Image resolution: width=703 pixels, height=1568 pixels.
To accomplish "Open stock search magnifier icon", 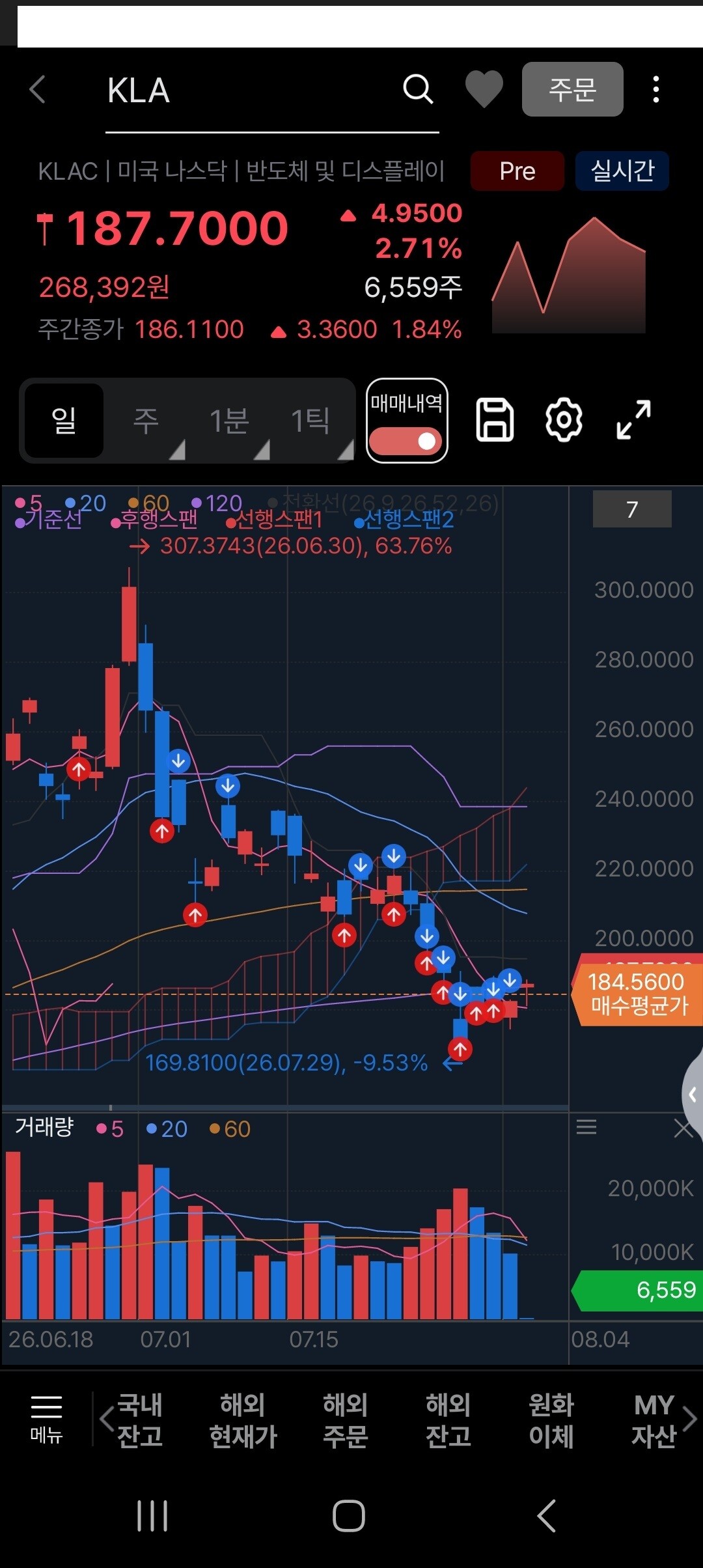I will (418, 89).
